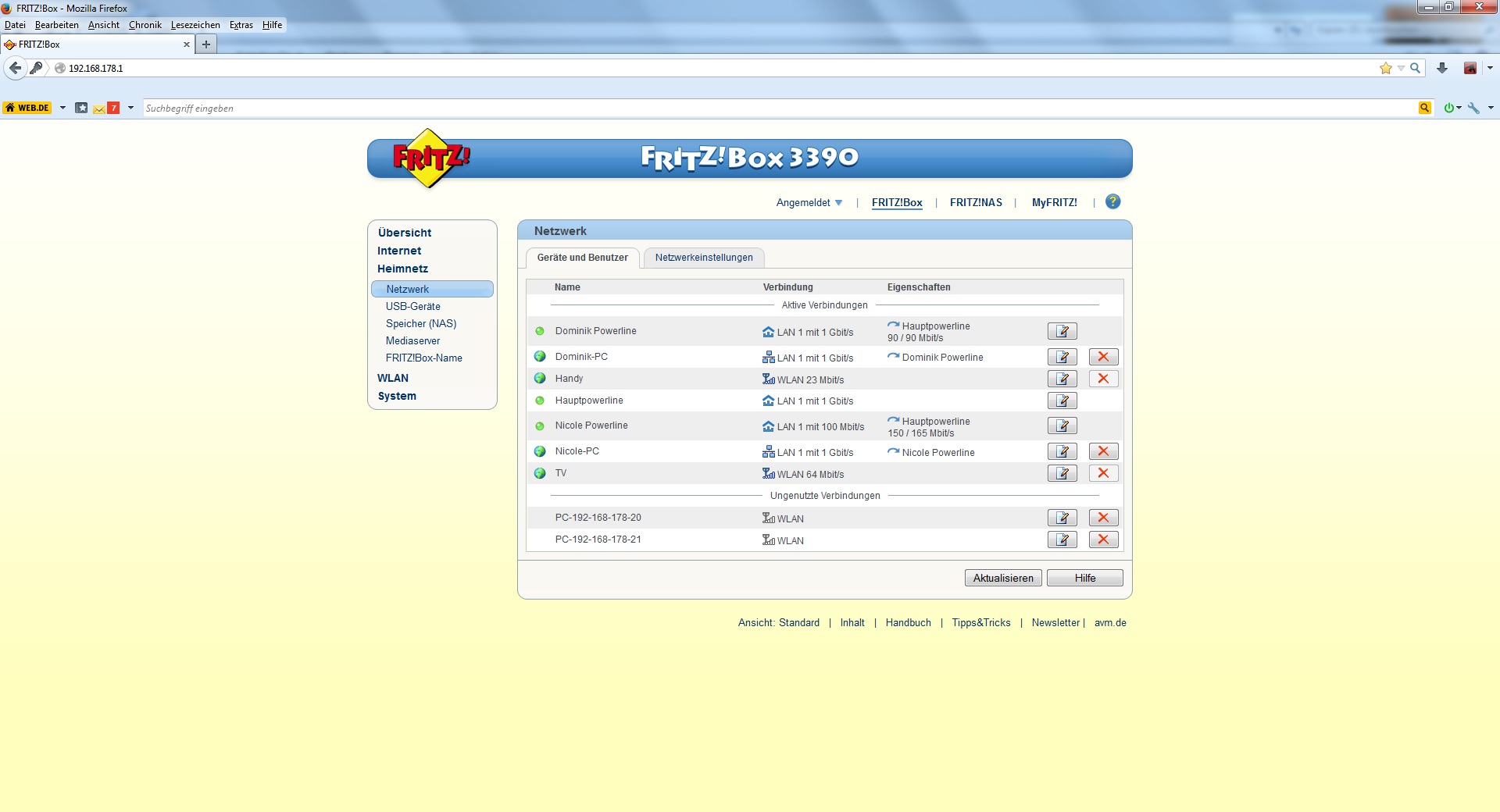Edit the PC-192-168-178-20 entry

pos(1062,518)
